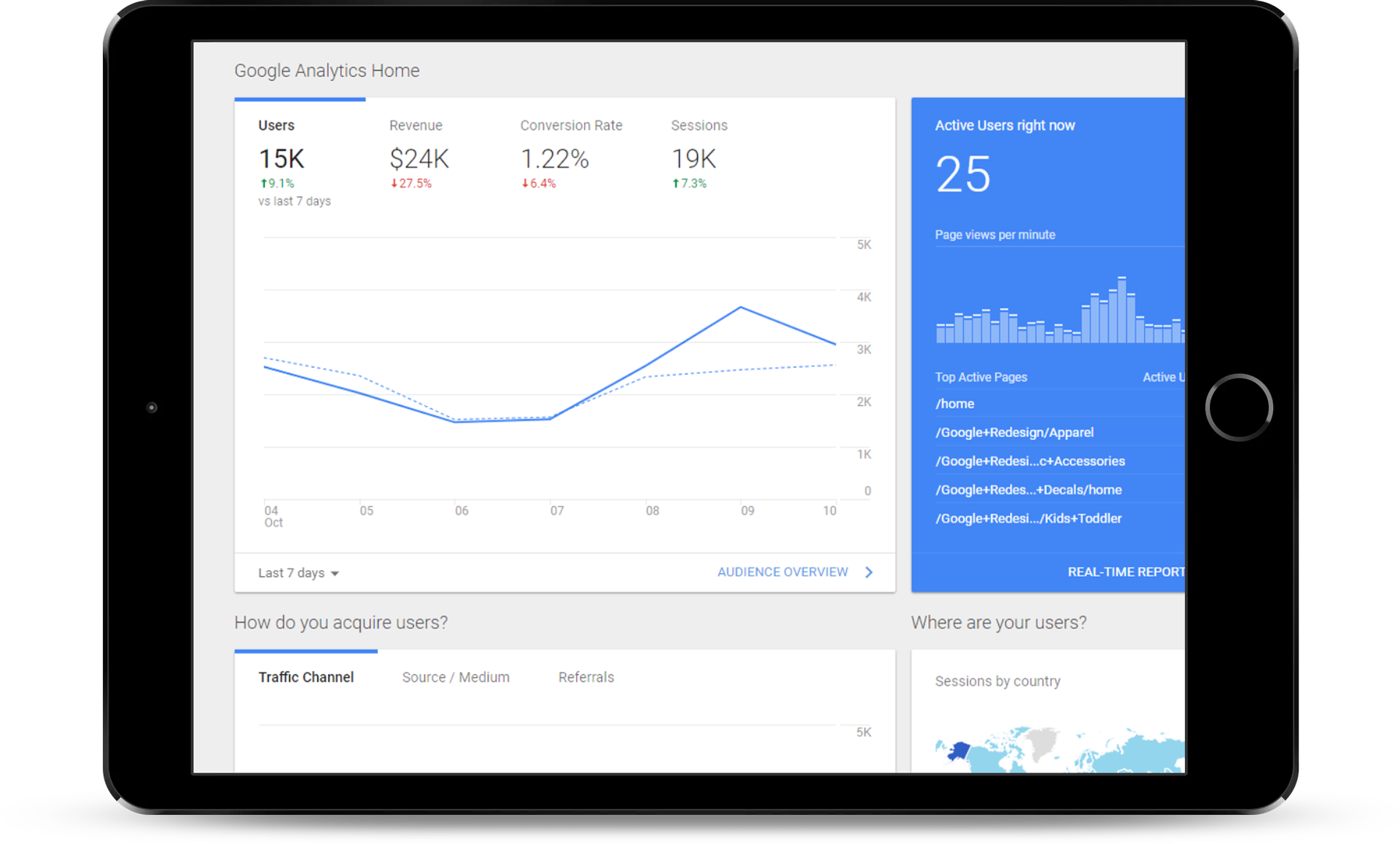
Task: Click the 19K sessions value
Action: click(x=693, y=158)
